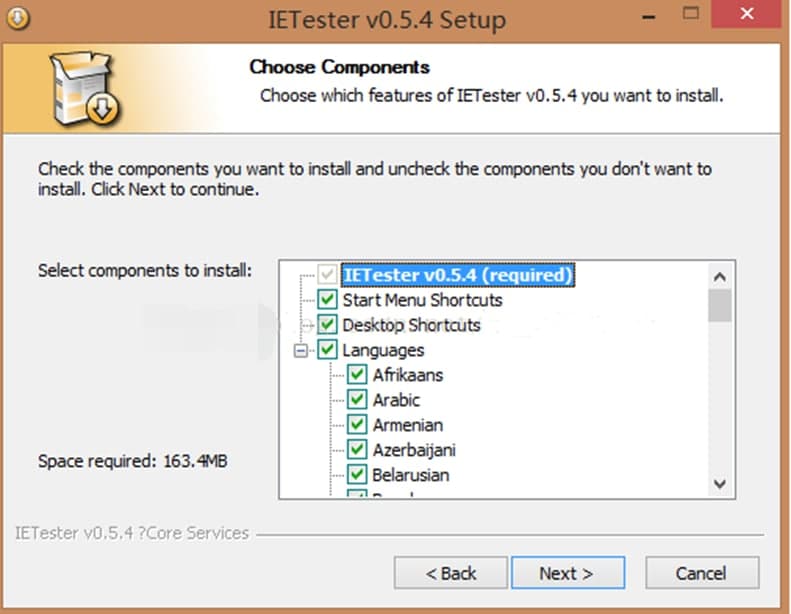Select the Languages label
The width and height of the screenshot is (791, 614).
(383, 350)
